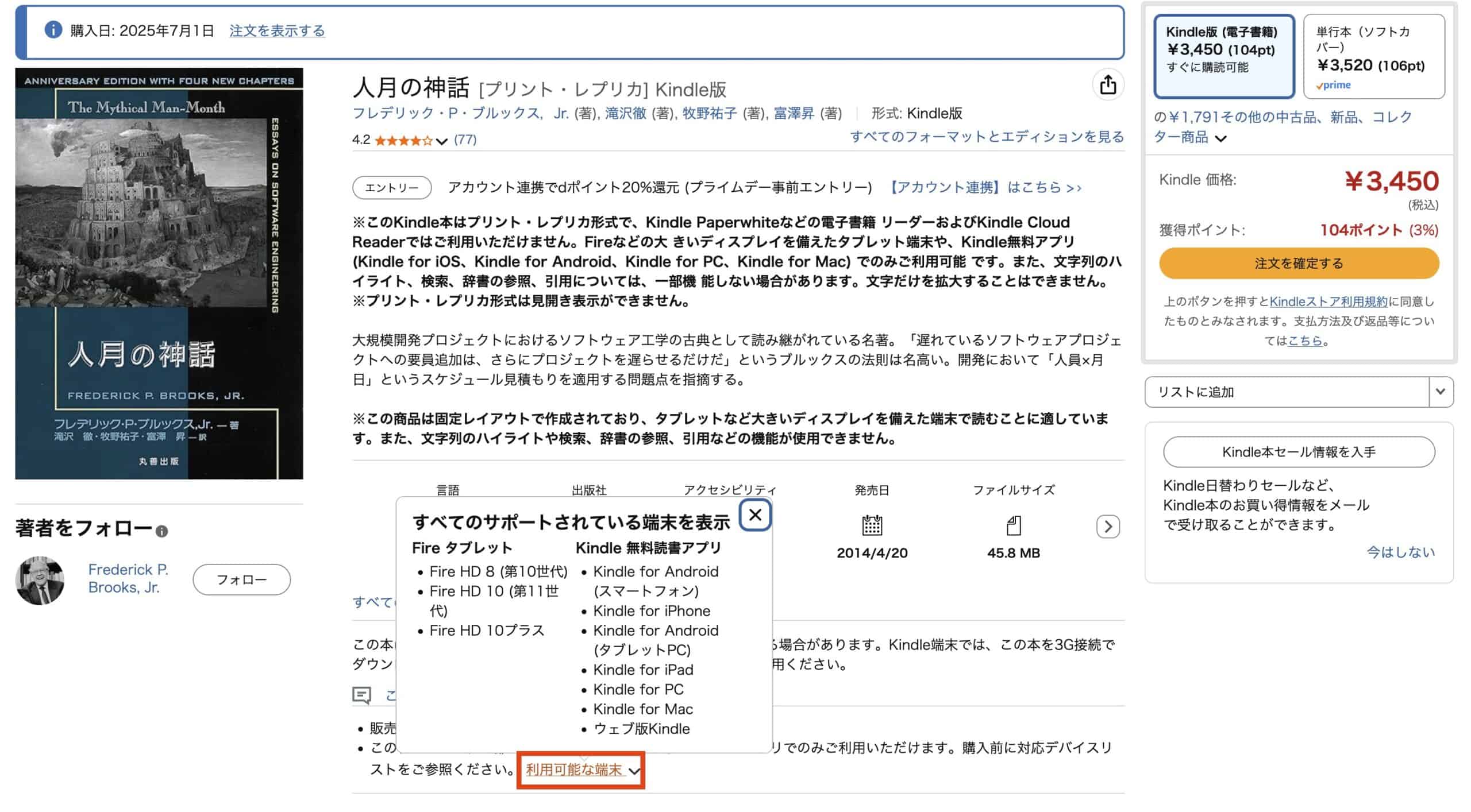This screenshot has width=1471, height=812.
Task: Open すべてのフォーマットとエディションを見る link
Action: click(987, 137)
